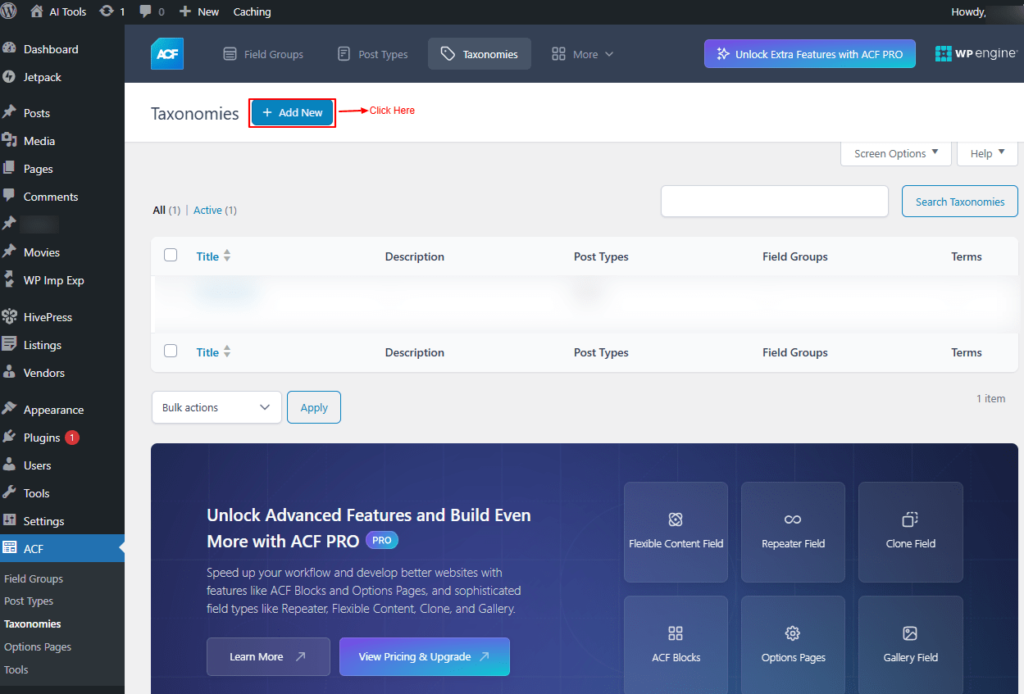
Task: Click the View Pricing & Upgrade button
Action: [424, 657]
